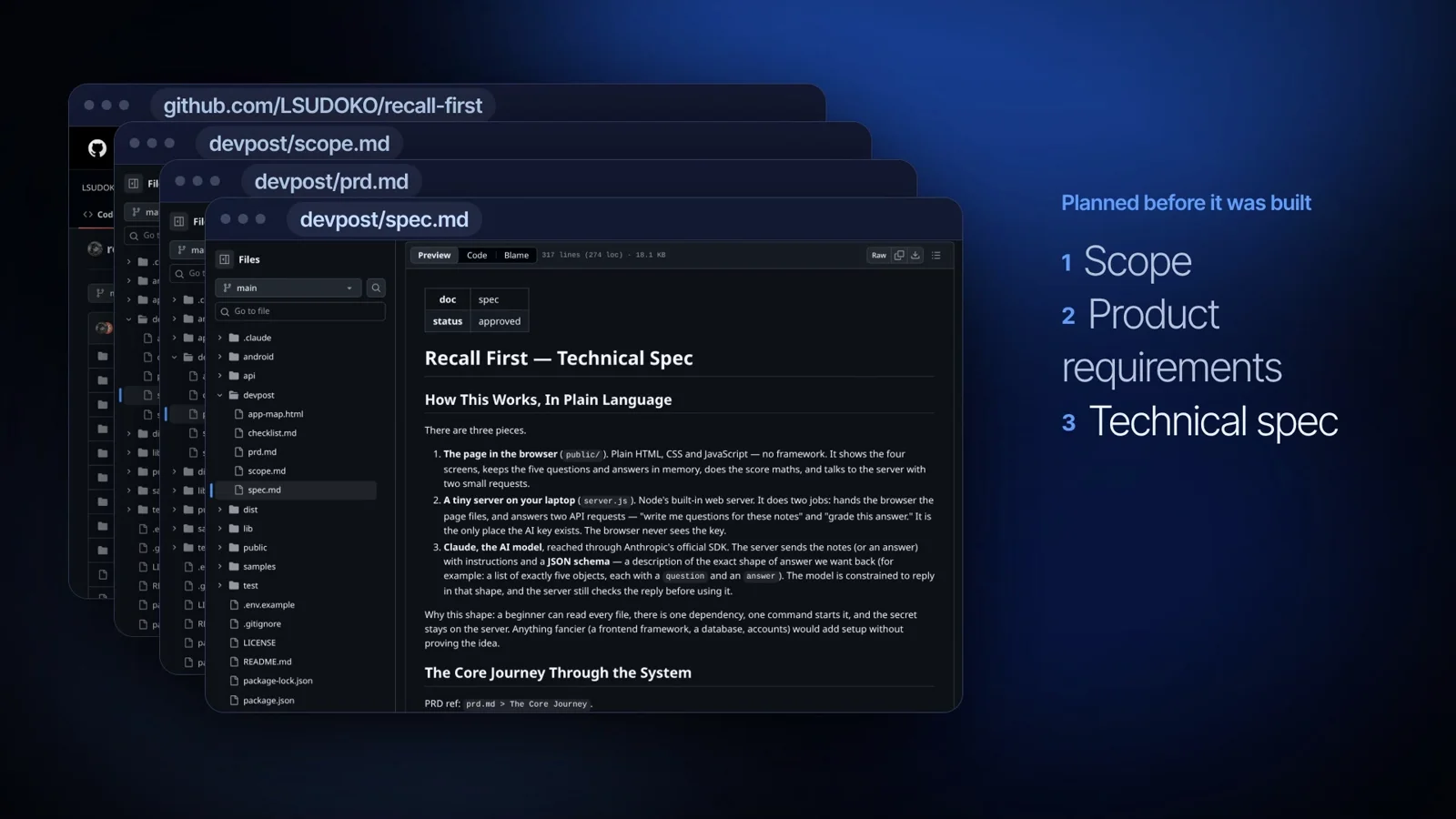Click the Raw button
1456x819 pixels.
pyautogui.click(x=879, y=256)
